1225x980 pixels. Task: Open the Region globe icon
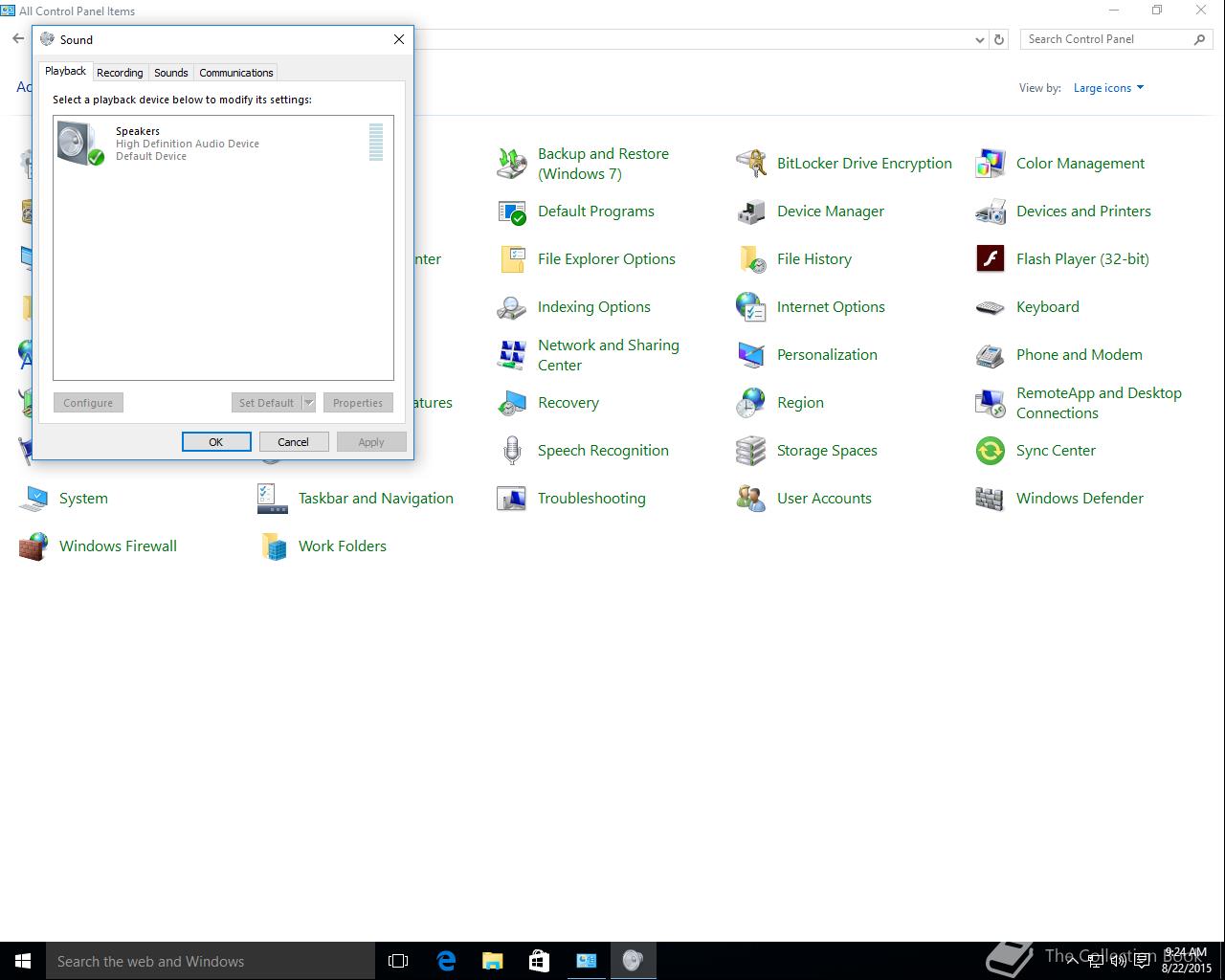751,403
